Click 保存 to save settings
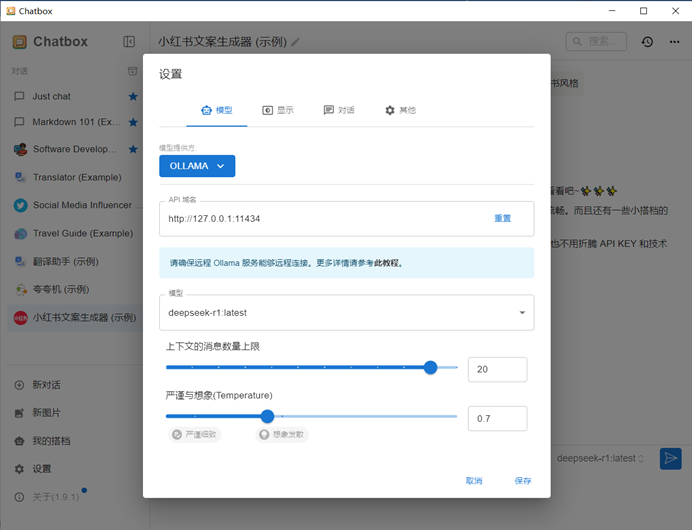The image size is (692, 530). [x=523, y=481]
